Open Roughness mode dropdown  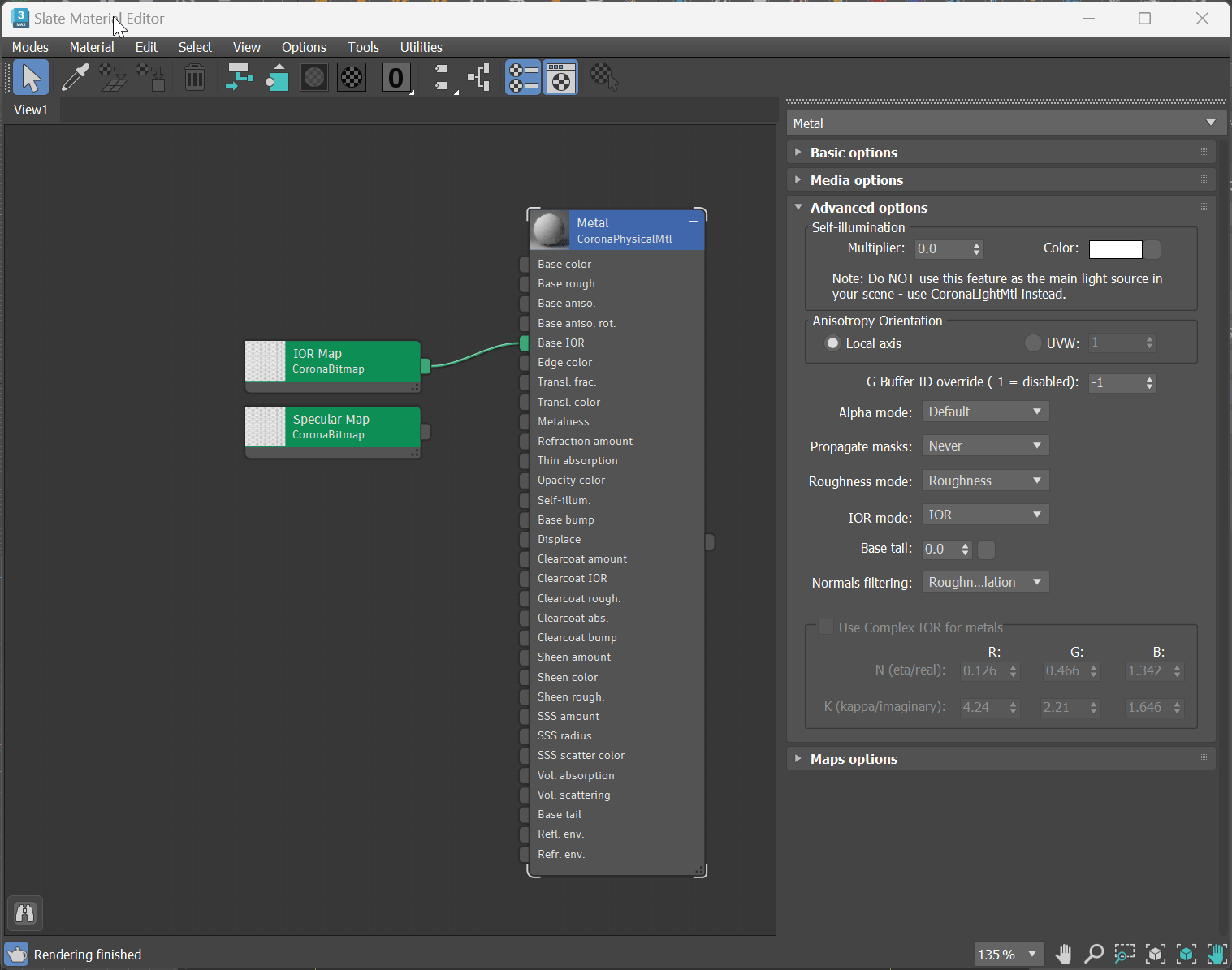(x=985, y=481)
